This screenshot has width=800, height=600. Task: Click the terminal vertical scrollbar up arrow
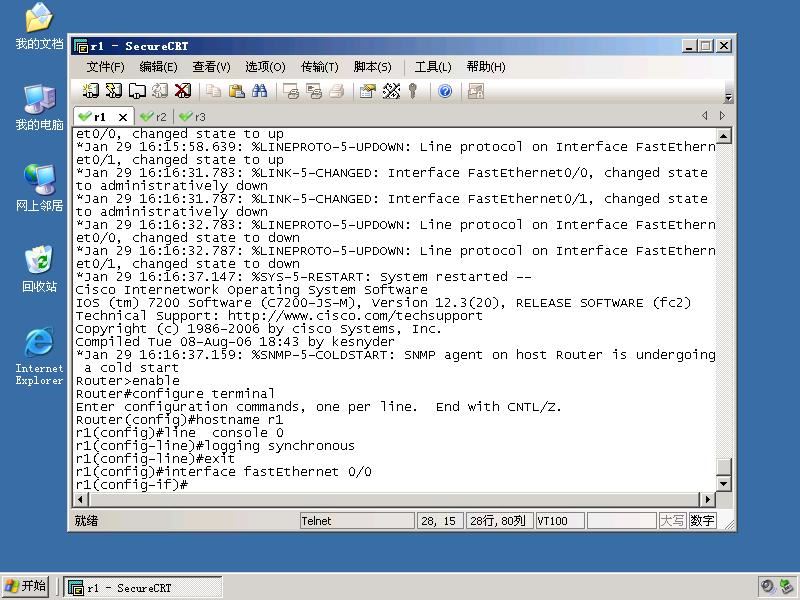pyautogui.click(x=723, y=136)
